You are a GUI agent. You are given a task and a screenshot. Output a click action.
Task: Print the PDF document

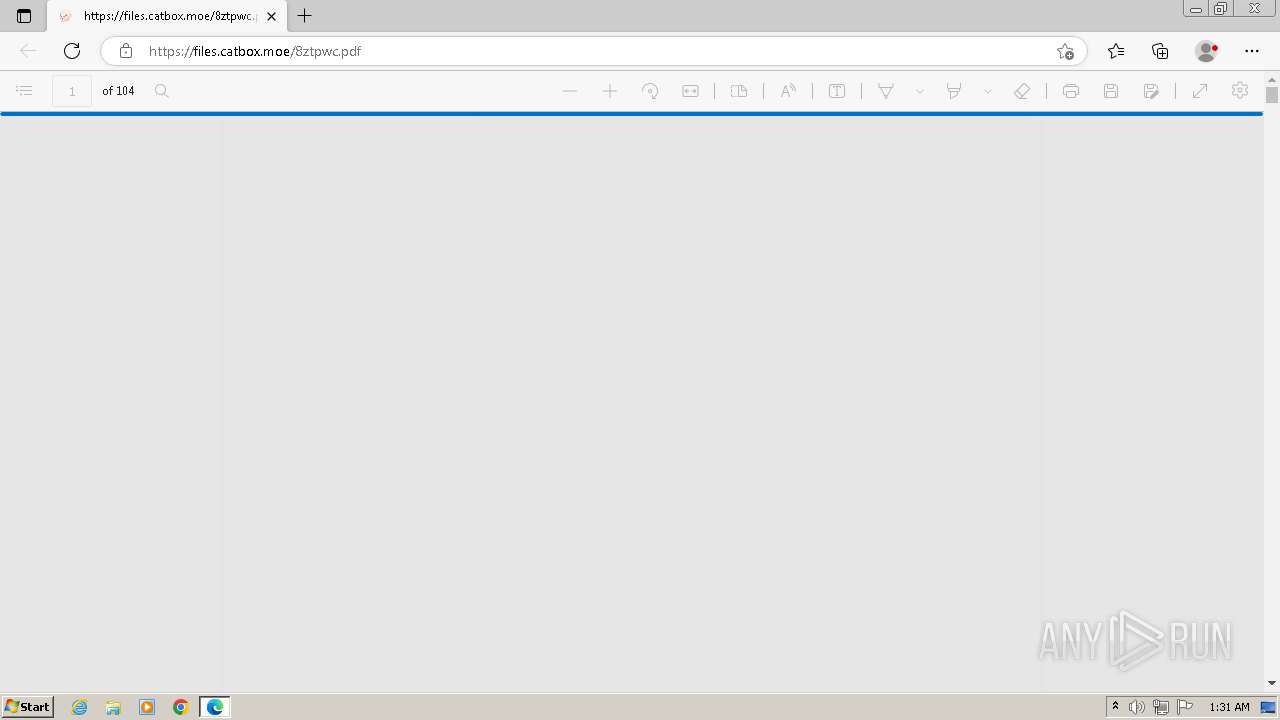point(1071,91)
